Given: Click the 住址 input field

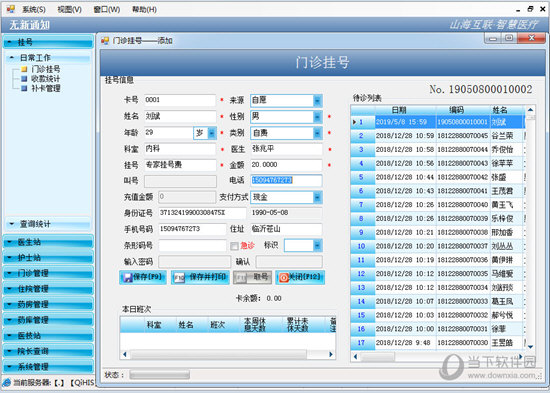Looking at the screenshot, I should tap(286, 229).
